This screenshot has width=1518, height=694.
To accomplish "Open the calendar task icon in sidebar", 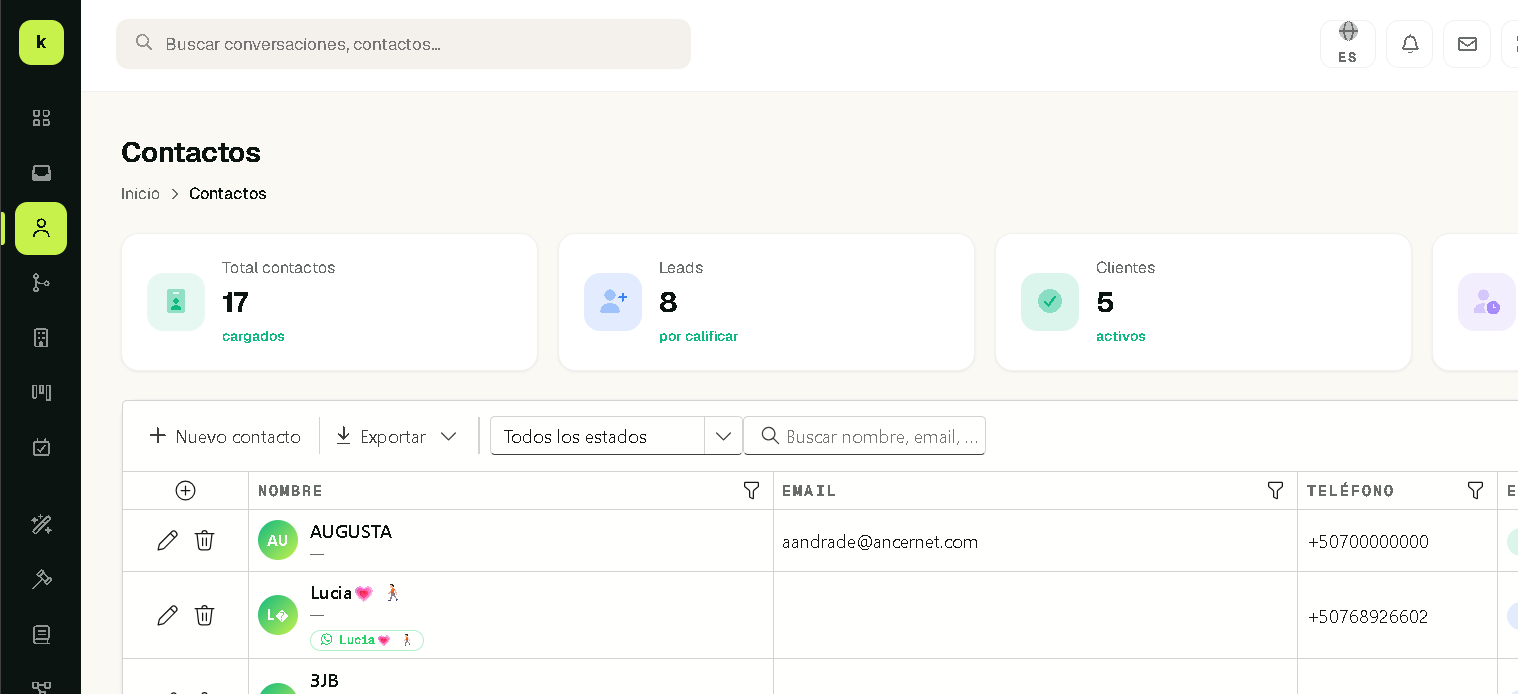I will [x=41, y=447].
